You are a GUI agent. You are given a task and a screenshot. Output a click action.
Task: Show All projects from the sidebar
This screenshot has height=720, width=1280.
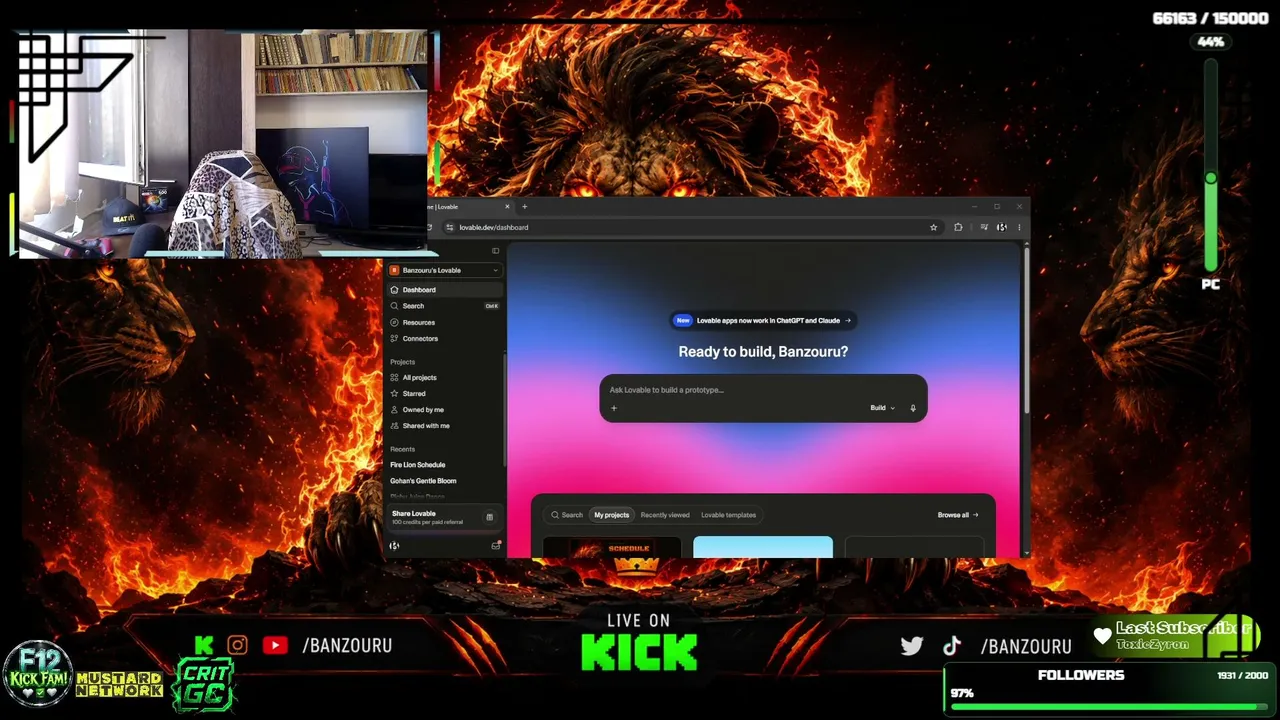click(444, 377)
